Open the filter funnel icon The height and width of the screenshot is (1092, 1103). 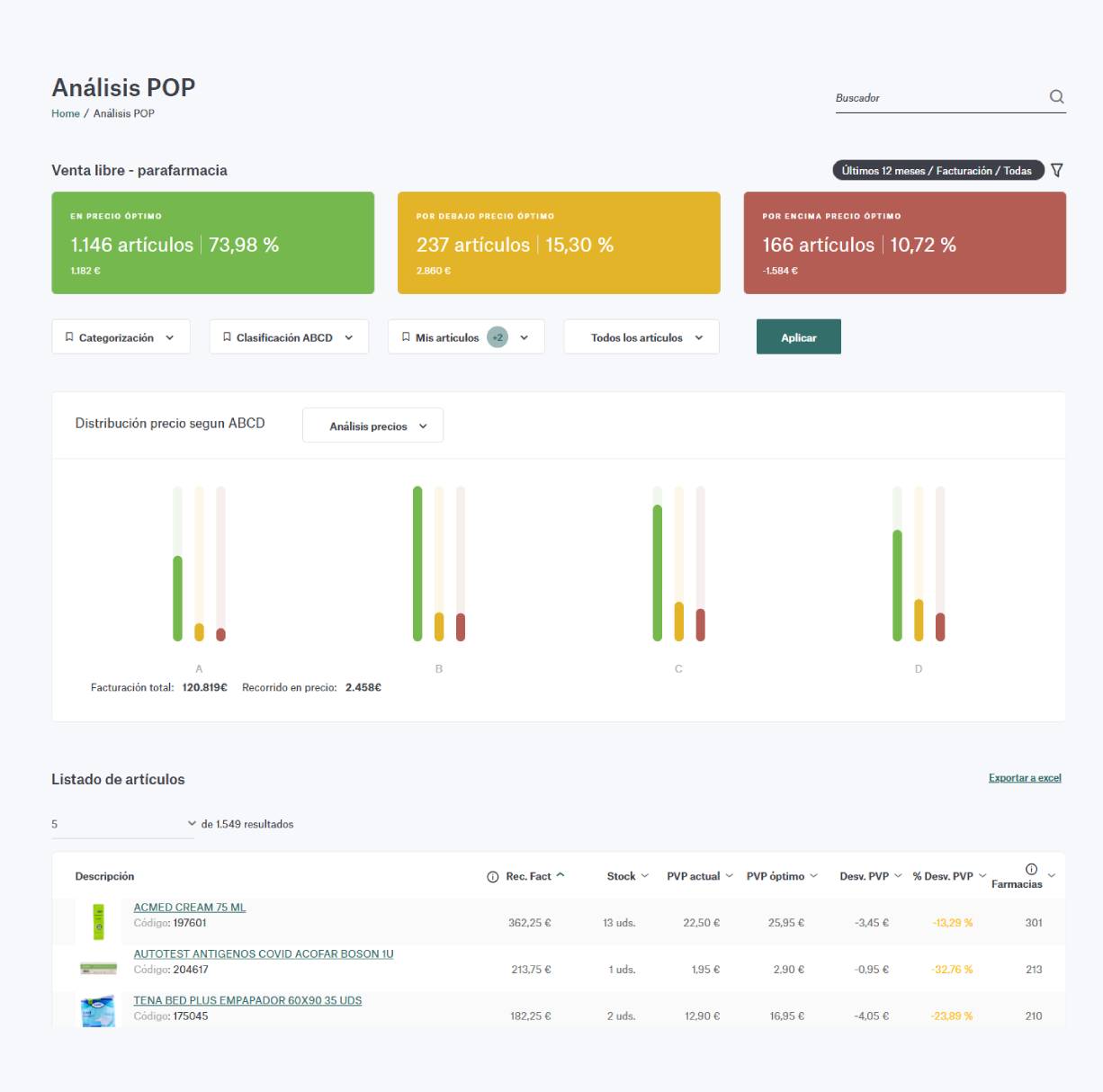point(1057,170)
